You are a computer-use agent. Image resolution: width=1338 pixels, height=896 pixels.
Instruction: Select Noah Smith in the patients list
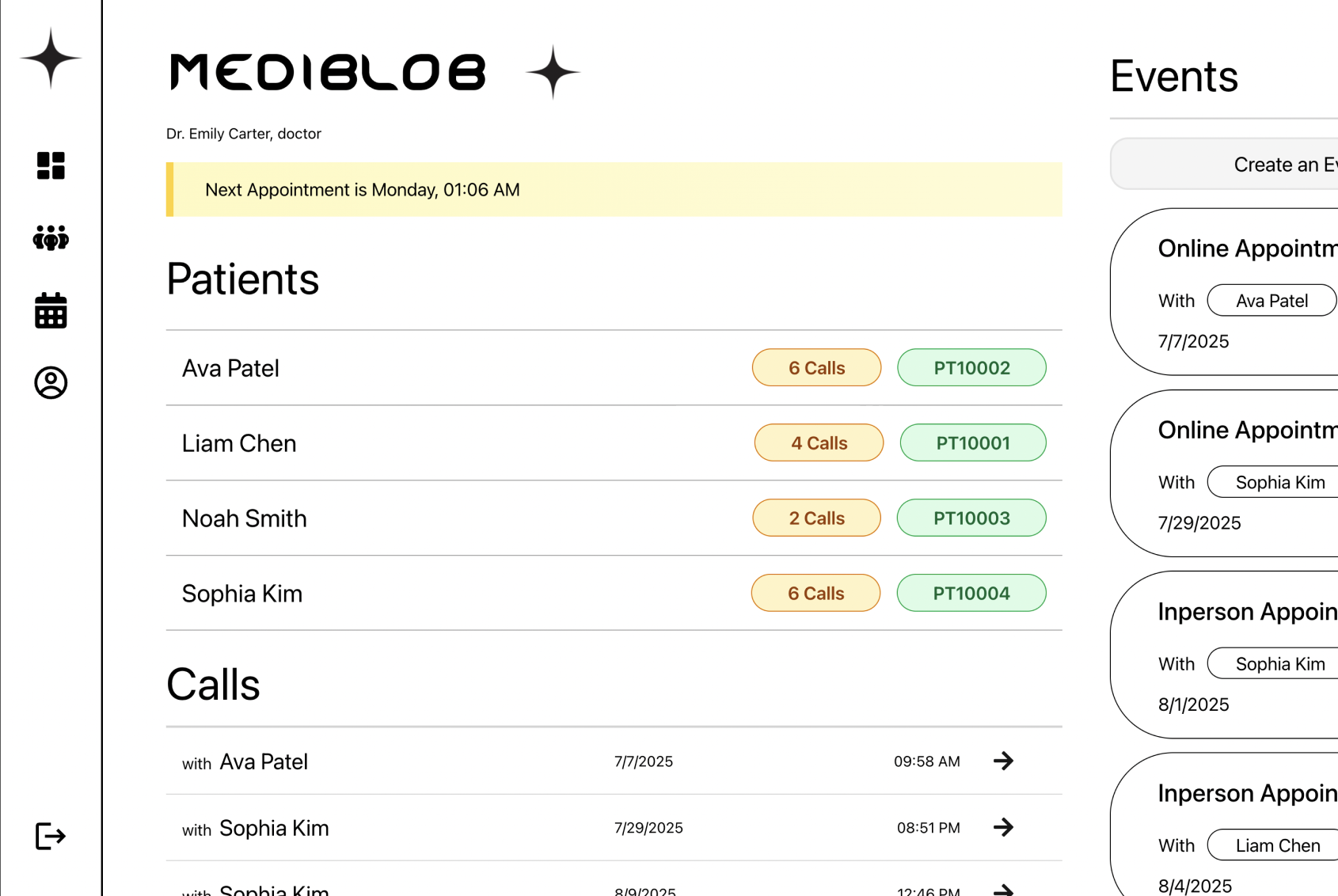(245, 518)
